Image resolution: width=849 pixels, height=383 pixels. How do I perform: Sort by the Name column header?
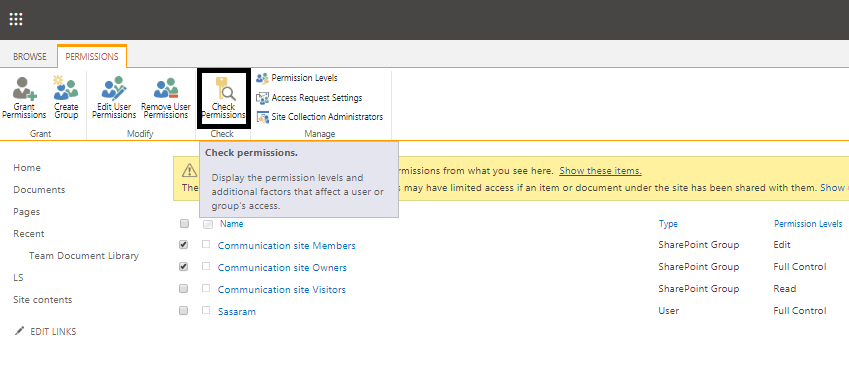click(231, 224)
